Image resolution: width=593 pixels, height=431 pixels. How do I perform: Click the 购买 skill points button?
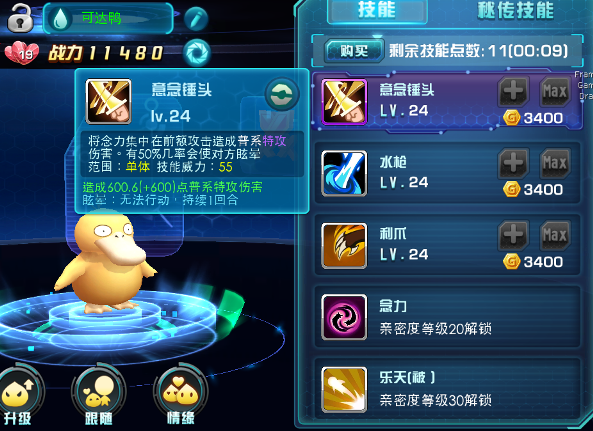pyautogui.click(x=354, y=50)
